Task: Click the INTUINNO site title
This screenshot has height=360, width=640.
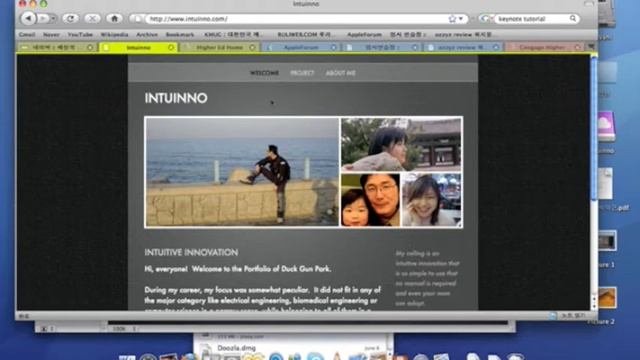Action: 176,98
